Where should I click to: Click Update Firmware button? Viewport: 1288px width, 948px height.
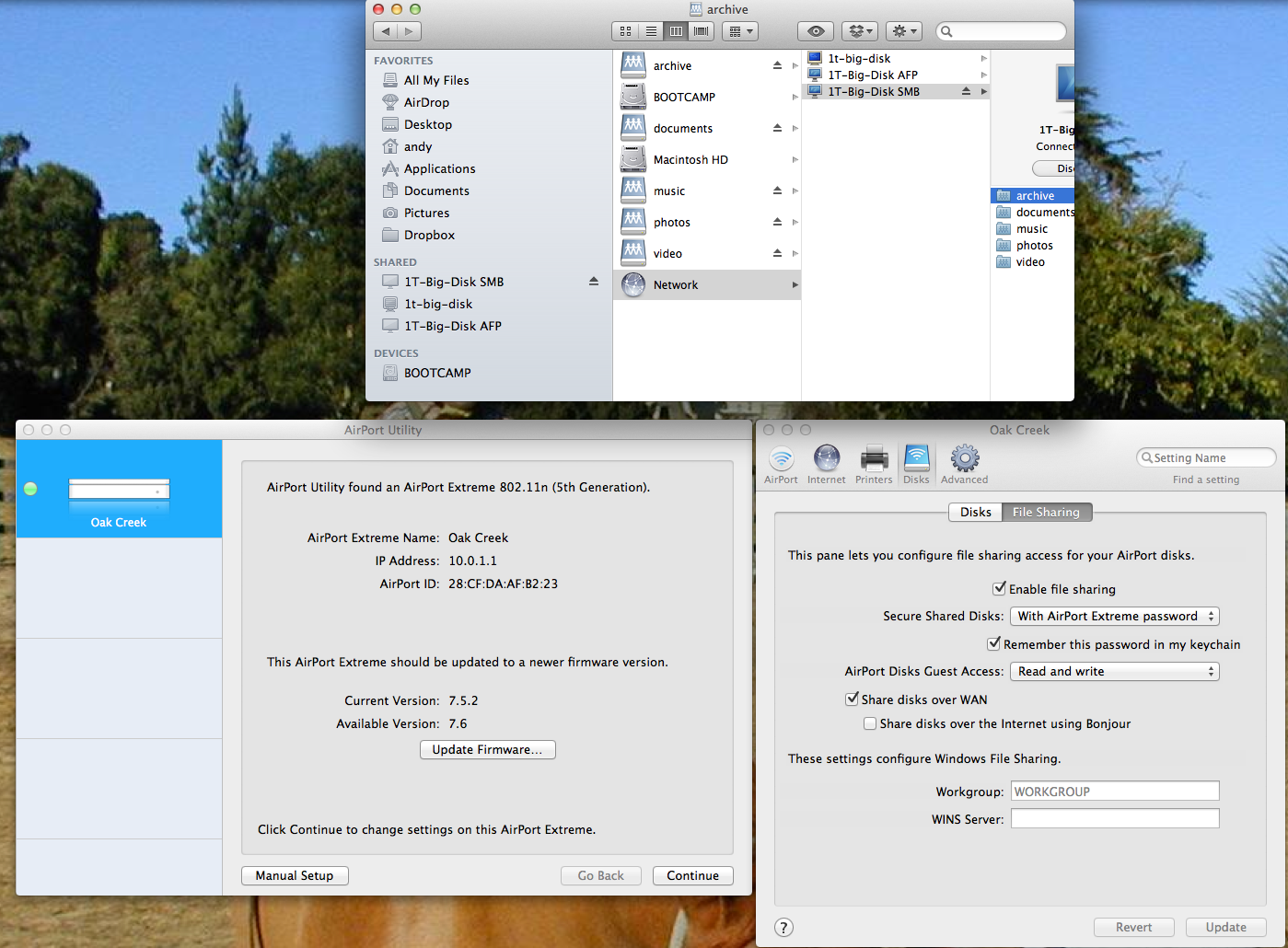pos(488,749)
